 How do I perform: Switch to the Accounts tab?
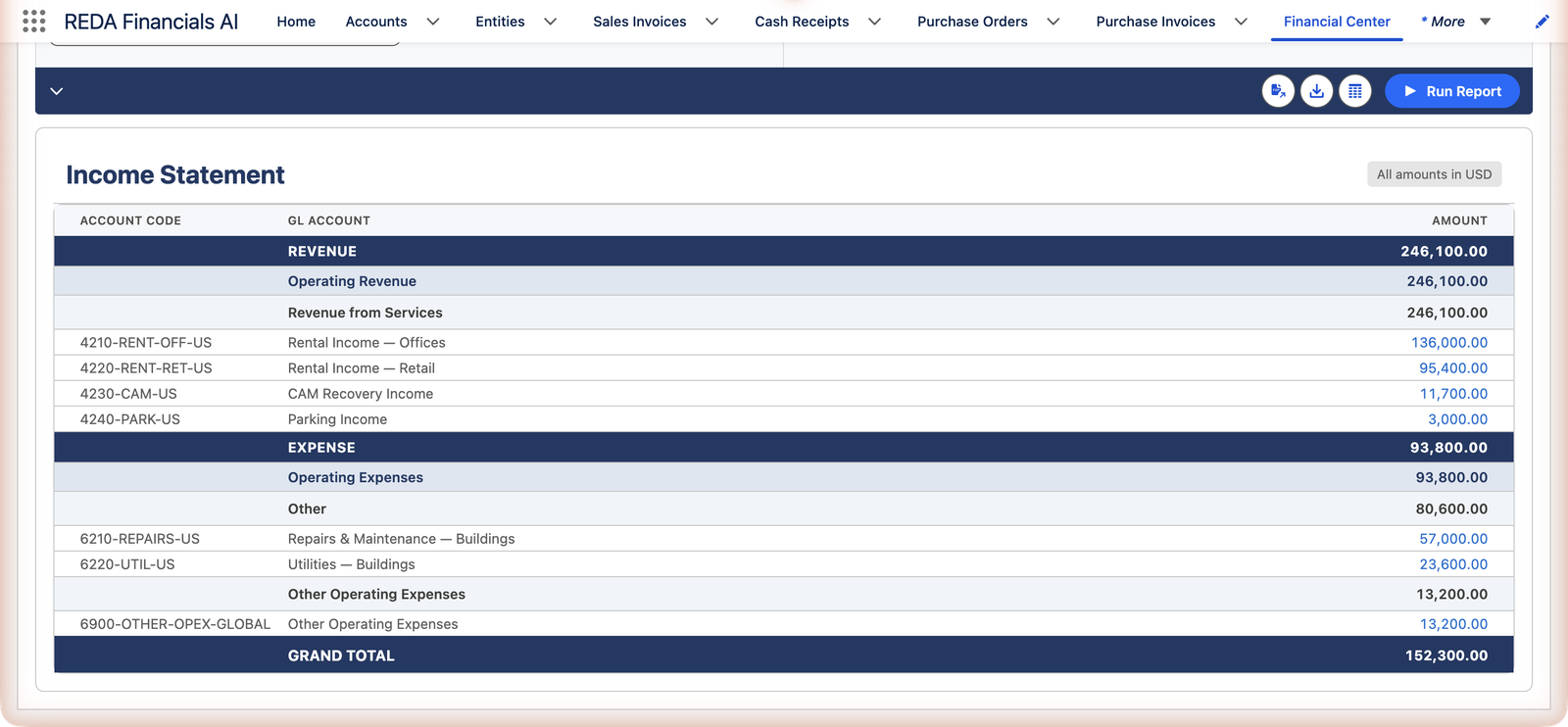pos(376,22)
